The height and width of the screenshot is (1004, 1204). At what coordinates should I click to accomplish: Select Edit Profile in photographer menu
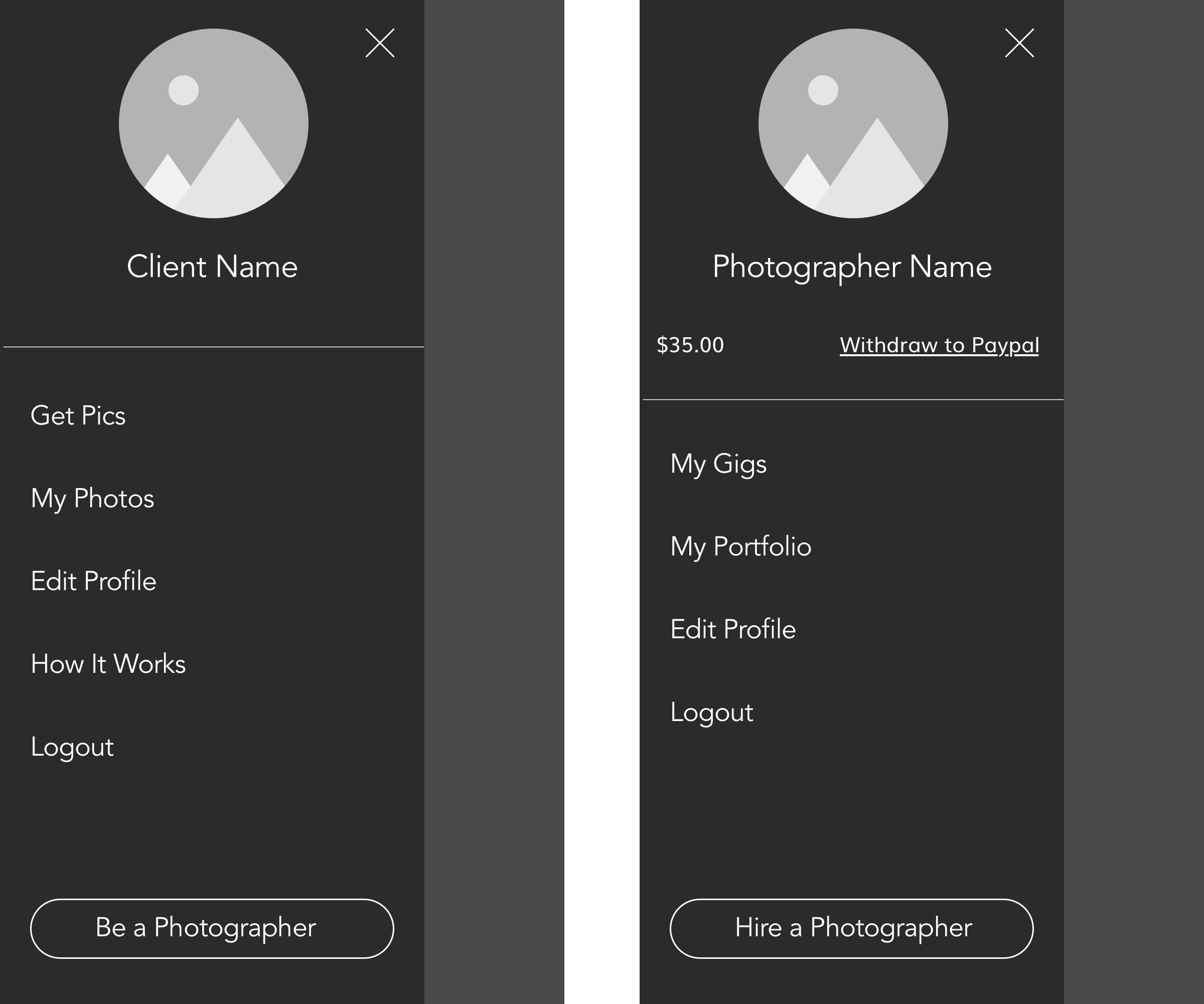[x=733, y=629]
